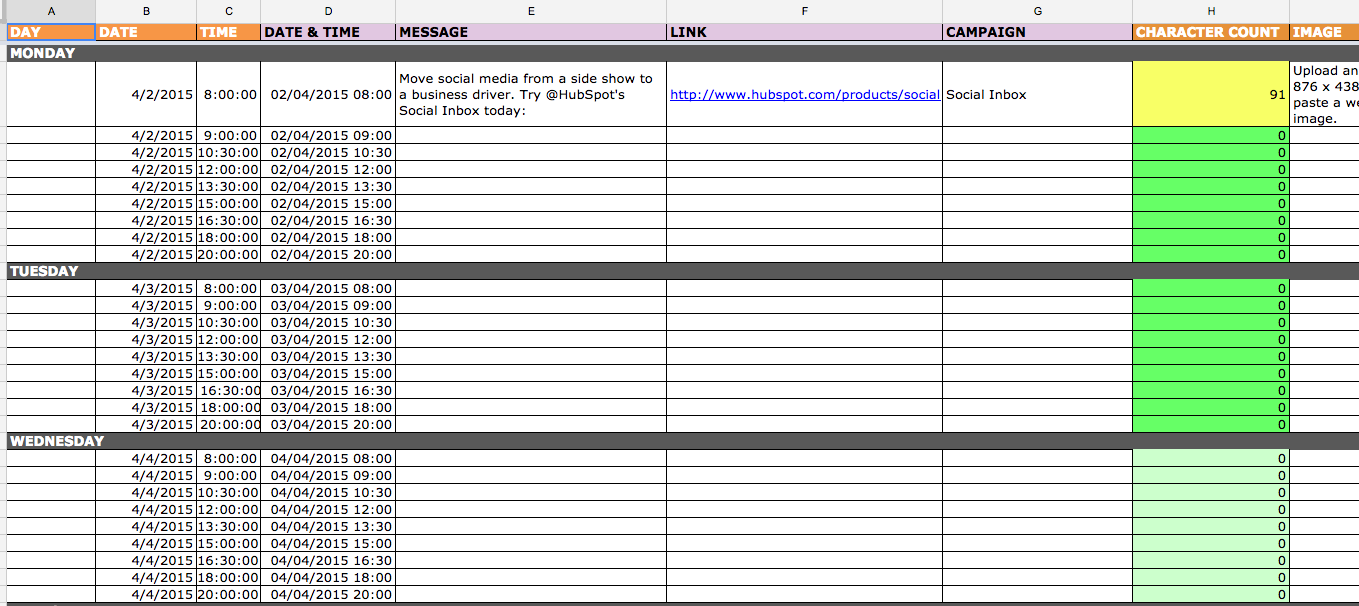Select the 04/04/2015 10:30 date & time cell
The height and width of the screenshot is (606, 1359).
[x=328, y=493]
